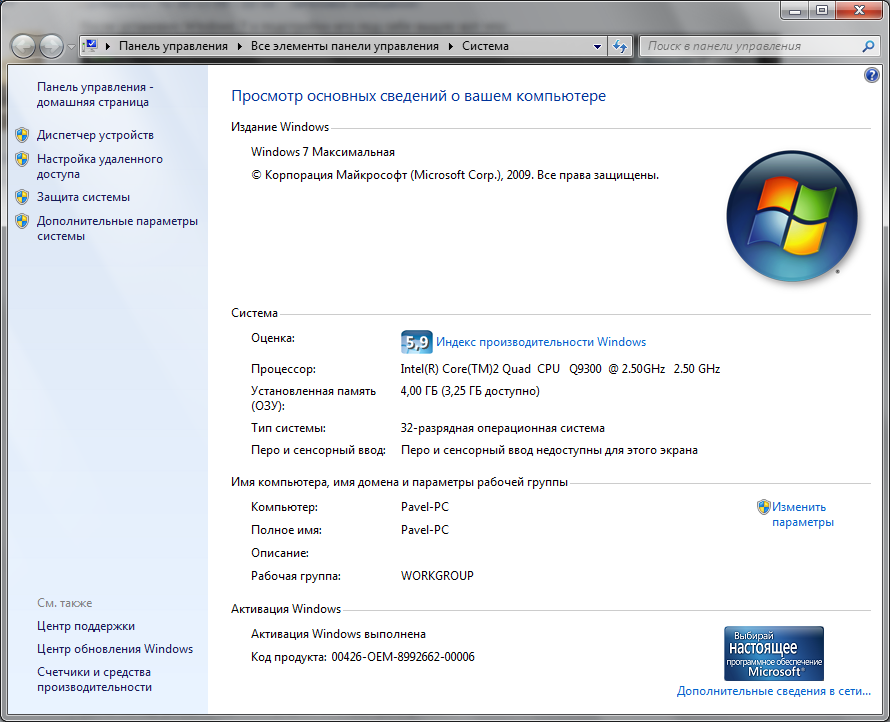This screenshot has height=722, width=890.
Task: Click the Forward navigation arrow button
Action: click(x=52, y=46)
